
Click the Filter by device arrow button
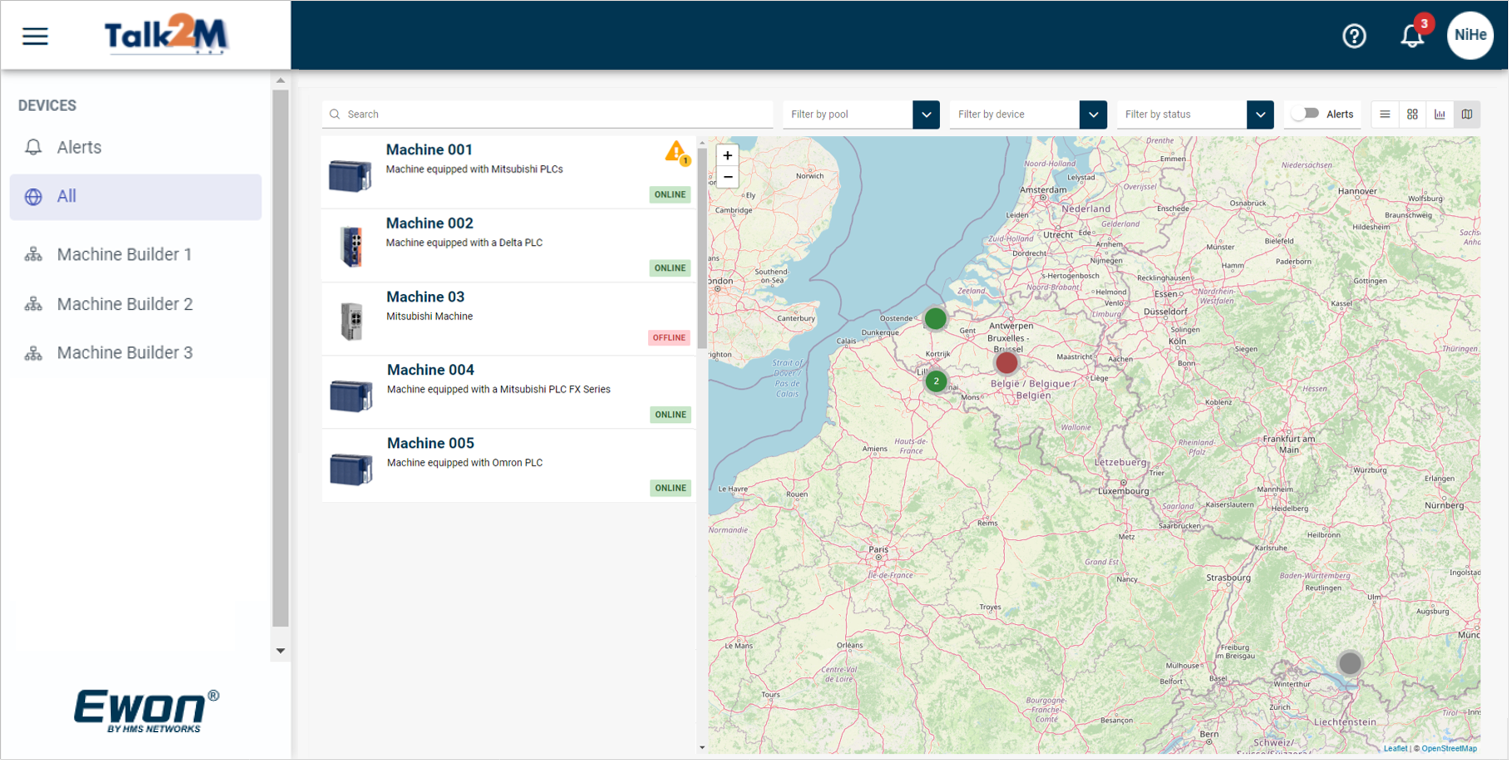tap(1094, 114)
